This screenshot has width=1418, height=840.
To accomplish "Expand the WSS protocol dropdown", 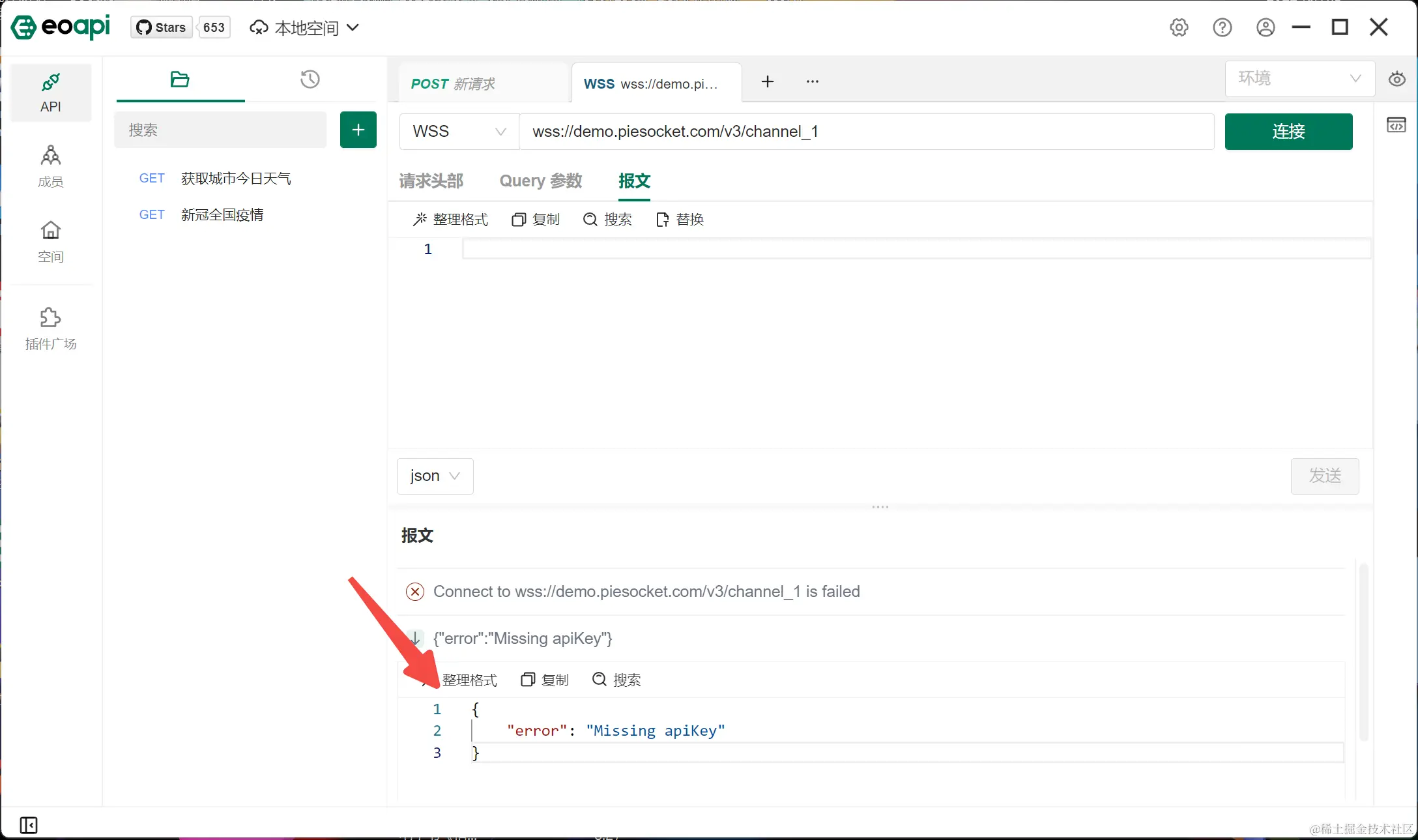I will (x=459, y=132).
